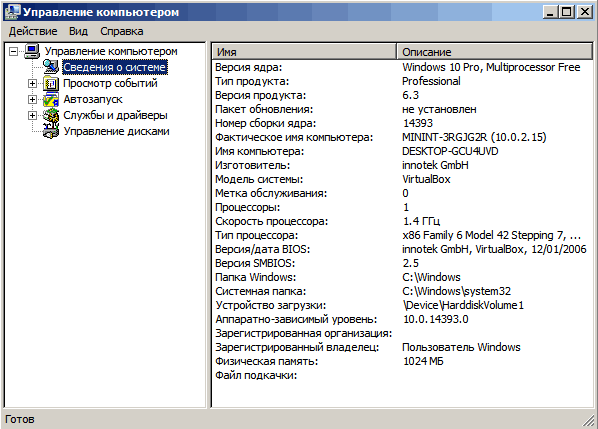
Task: Expand the Просмотр событий node
Action: [x=32, y=83]
